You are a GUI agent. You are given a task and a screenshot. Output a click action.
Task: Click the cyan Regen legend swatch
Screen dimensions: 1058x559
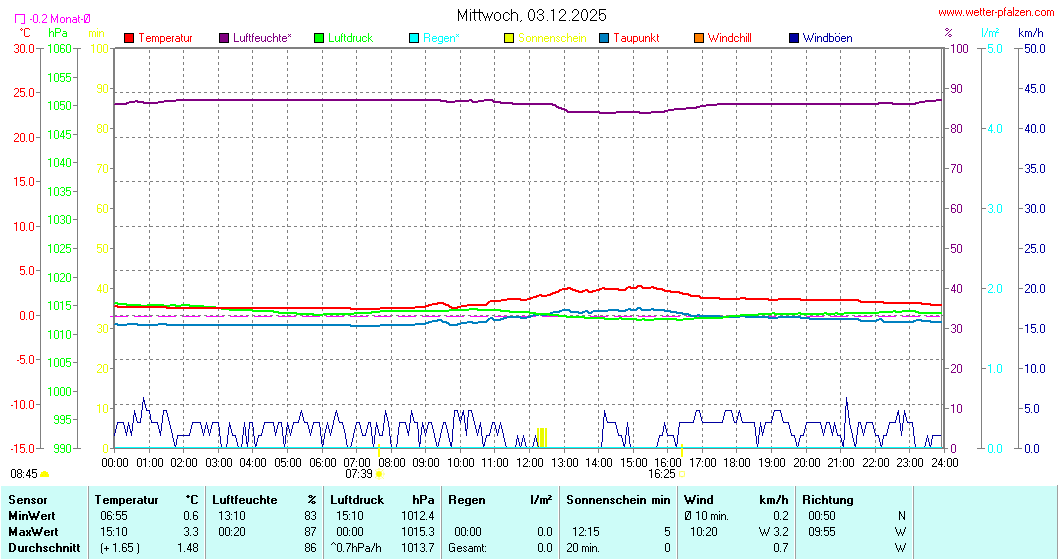click(415, 38)
